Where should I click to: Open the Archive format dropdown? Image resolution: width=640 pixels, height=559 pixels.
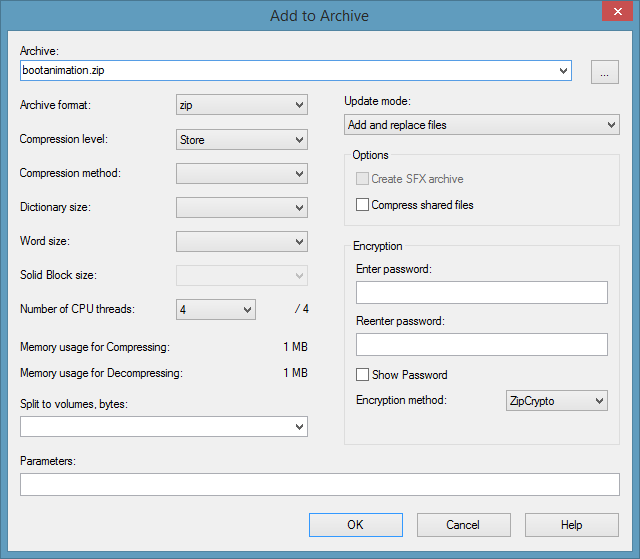(x=241, y=105)
